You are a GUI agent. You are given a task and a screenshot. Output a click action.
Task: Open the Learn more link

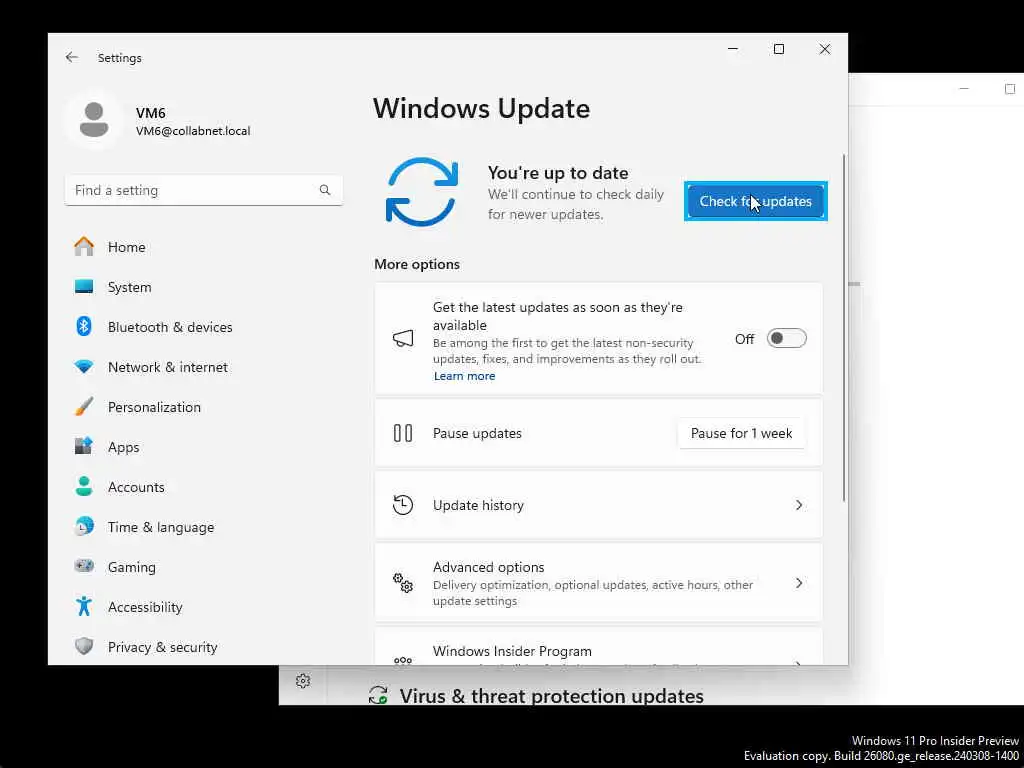[x=464, y=376]
